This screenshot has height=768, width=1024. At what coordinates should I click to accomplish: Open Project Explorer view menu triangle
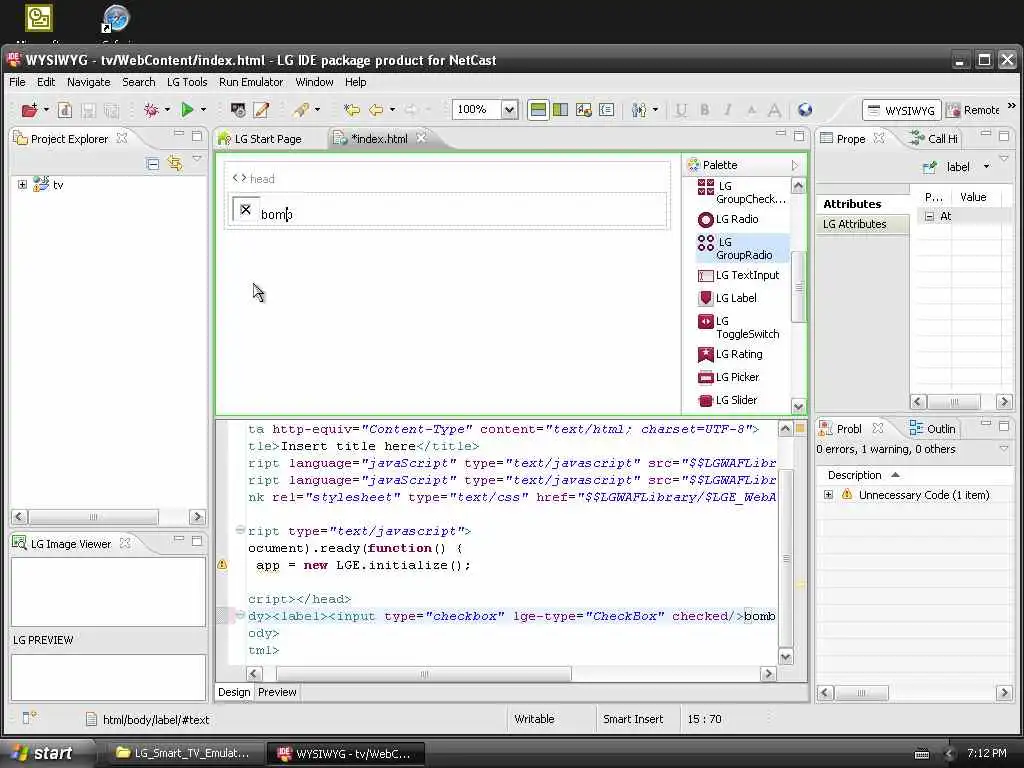coord(197,159)
